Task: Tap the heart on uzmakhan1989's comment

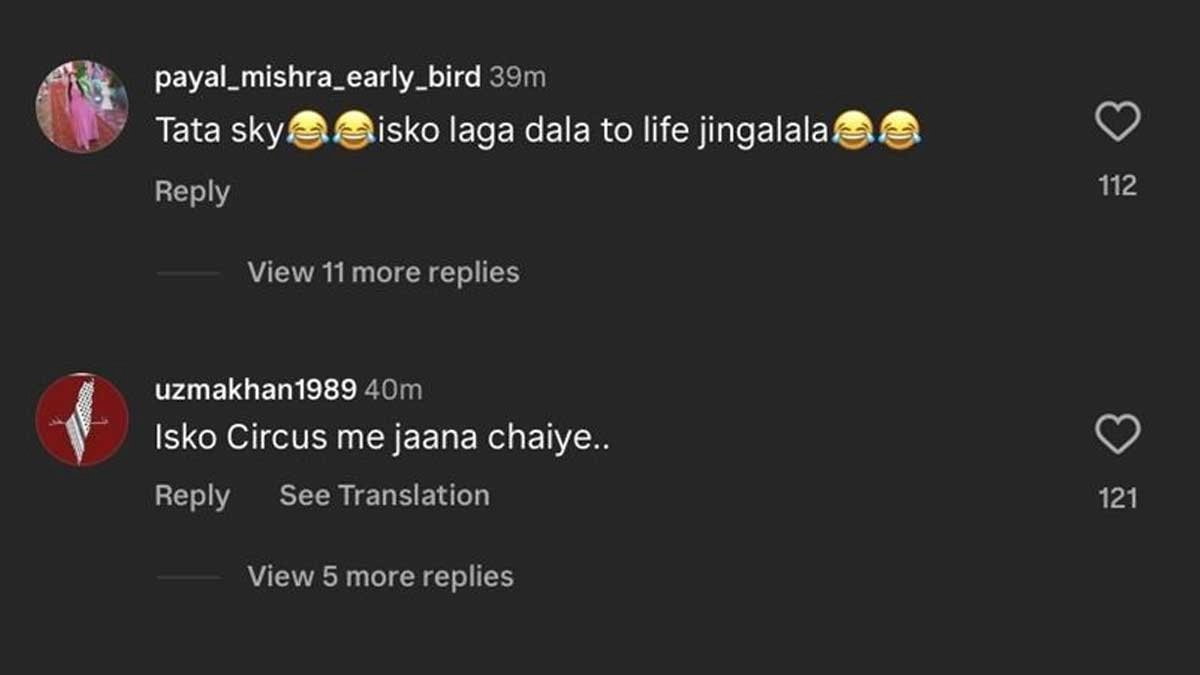Action: [x=1117, y=435]
